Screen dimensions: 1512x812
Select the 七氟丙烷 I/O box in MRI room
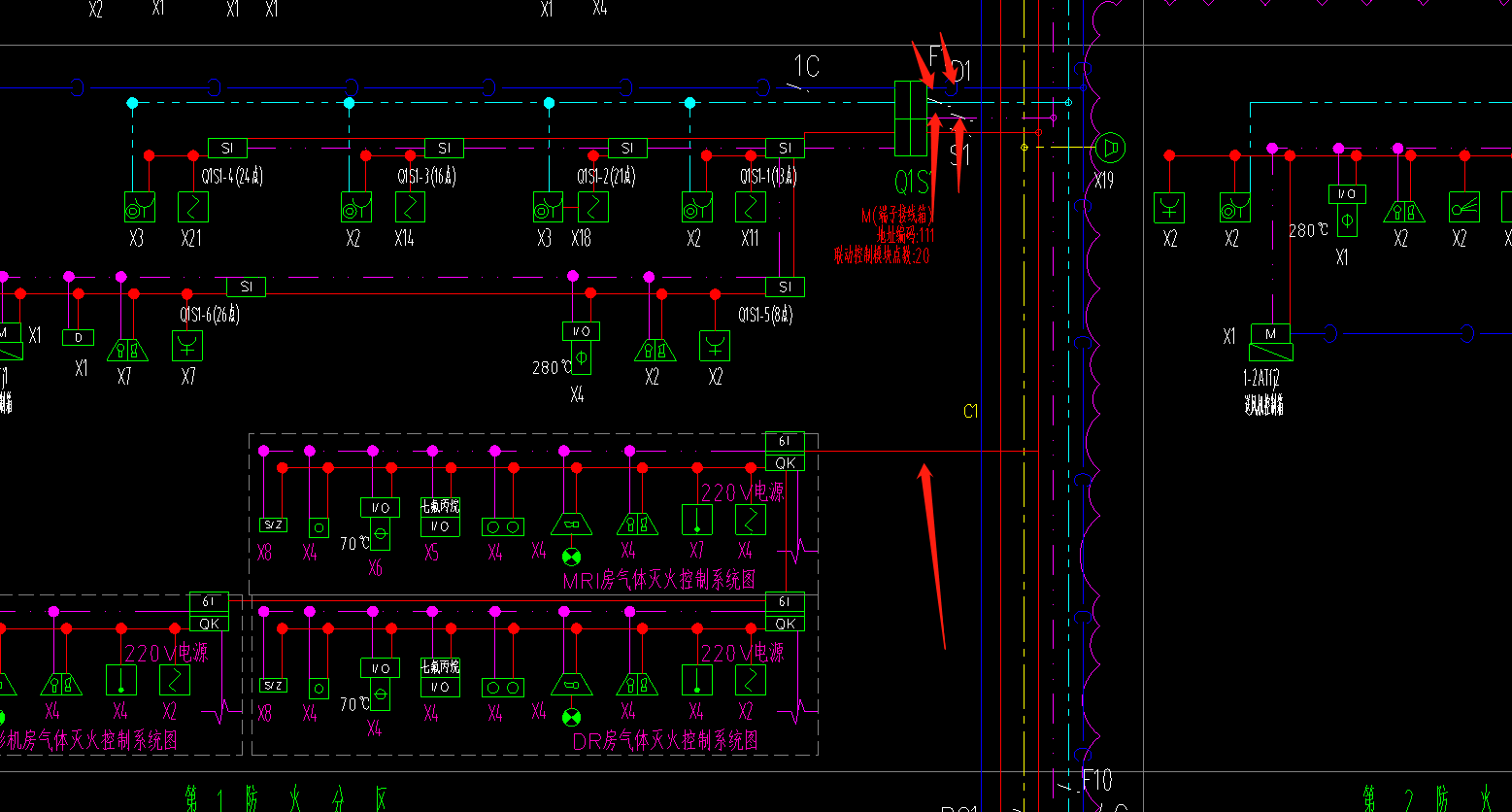[440, 518]
